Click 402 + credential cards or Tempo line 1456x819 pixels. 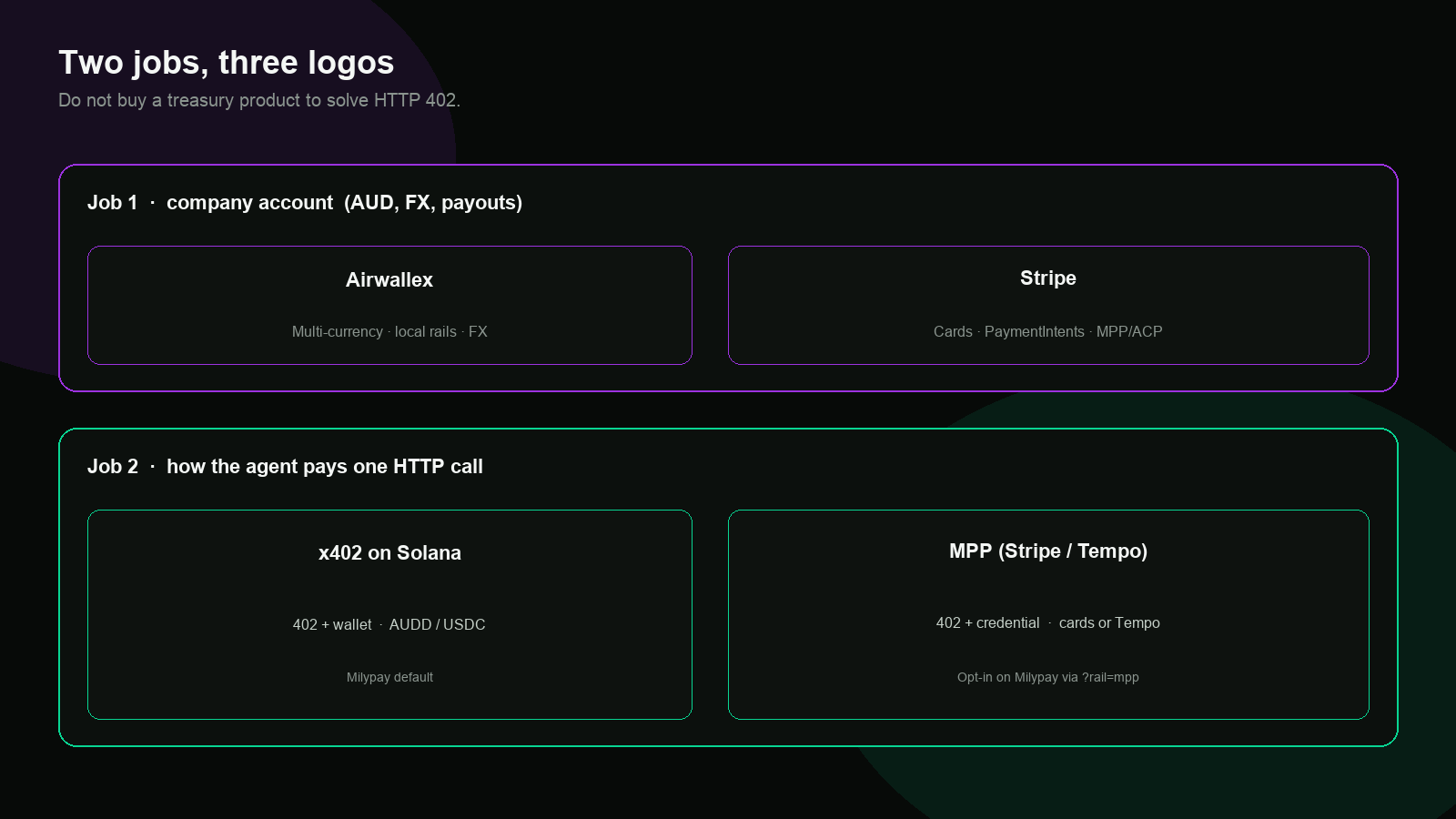(1048, 622)
